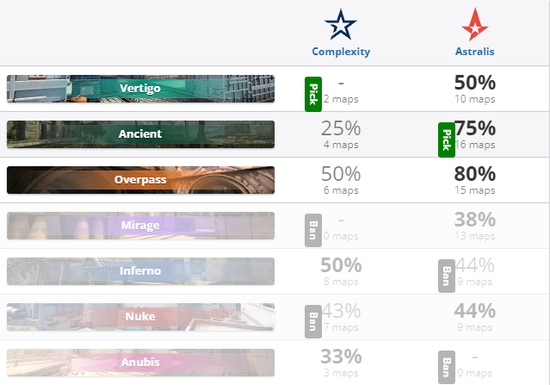The image size is (550, 385).
Task: Select the Inferno map banner
Action: pyautogui.click(x=141, y=271)
